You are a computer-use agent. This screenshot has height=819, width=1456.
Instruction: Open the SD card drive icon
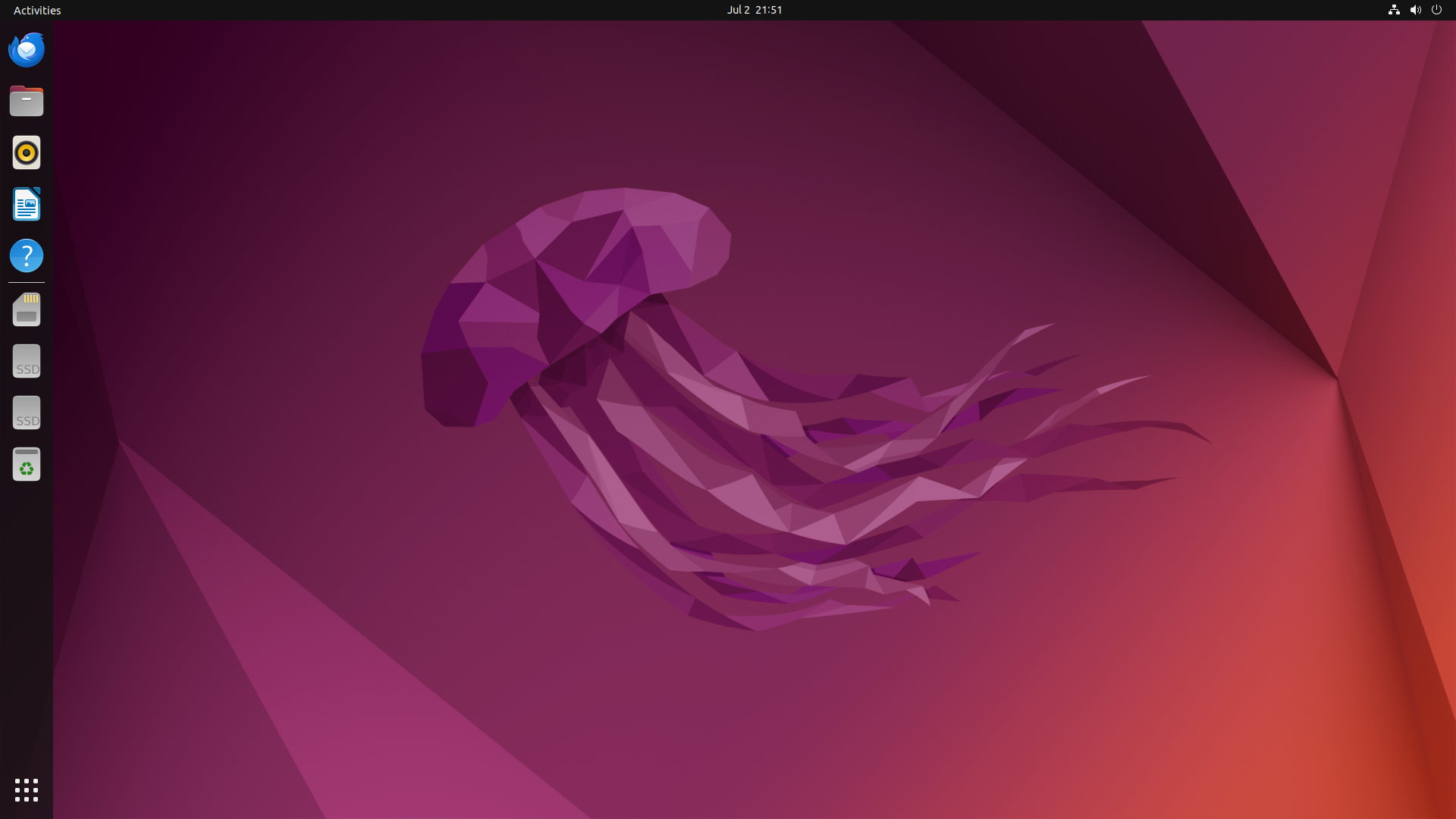pos(27,309)
